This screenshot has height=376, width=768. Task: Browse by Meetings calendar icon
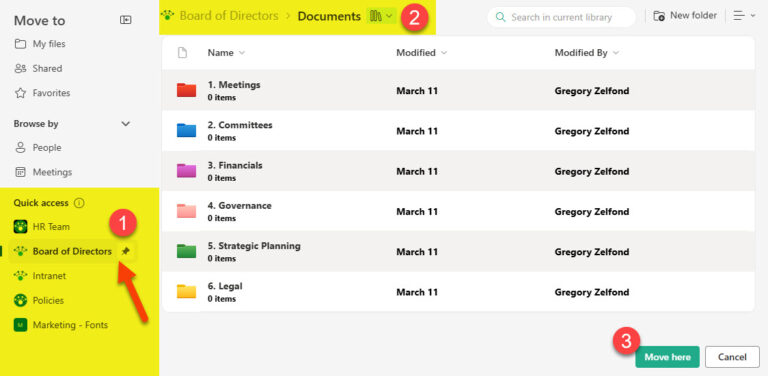tap(20, 172)
